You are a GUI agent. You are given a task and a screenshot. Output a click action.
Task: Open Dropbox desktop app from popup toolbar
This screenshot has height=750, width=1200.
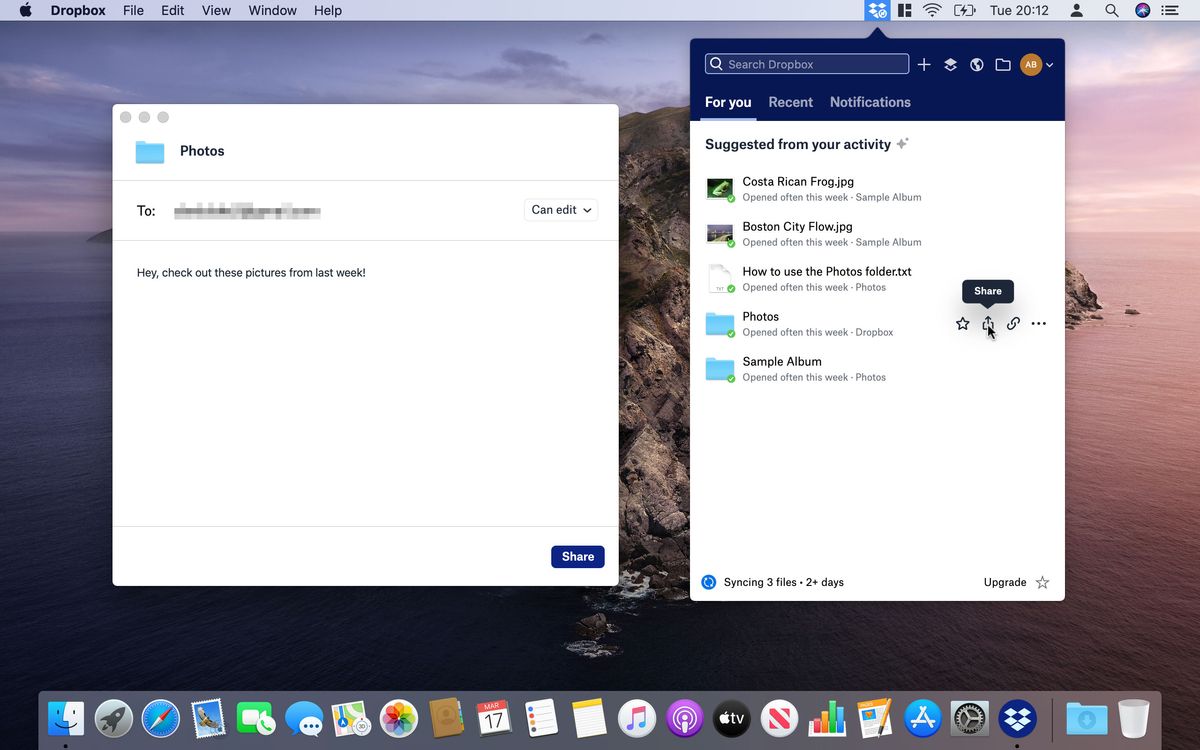point(950,64)
